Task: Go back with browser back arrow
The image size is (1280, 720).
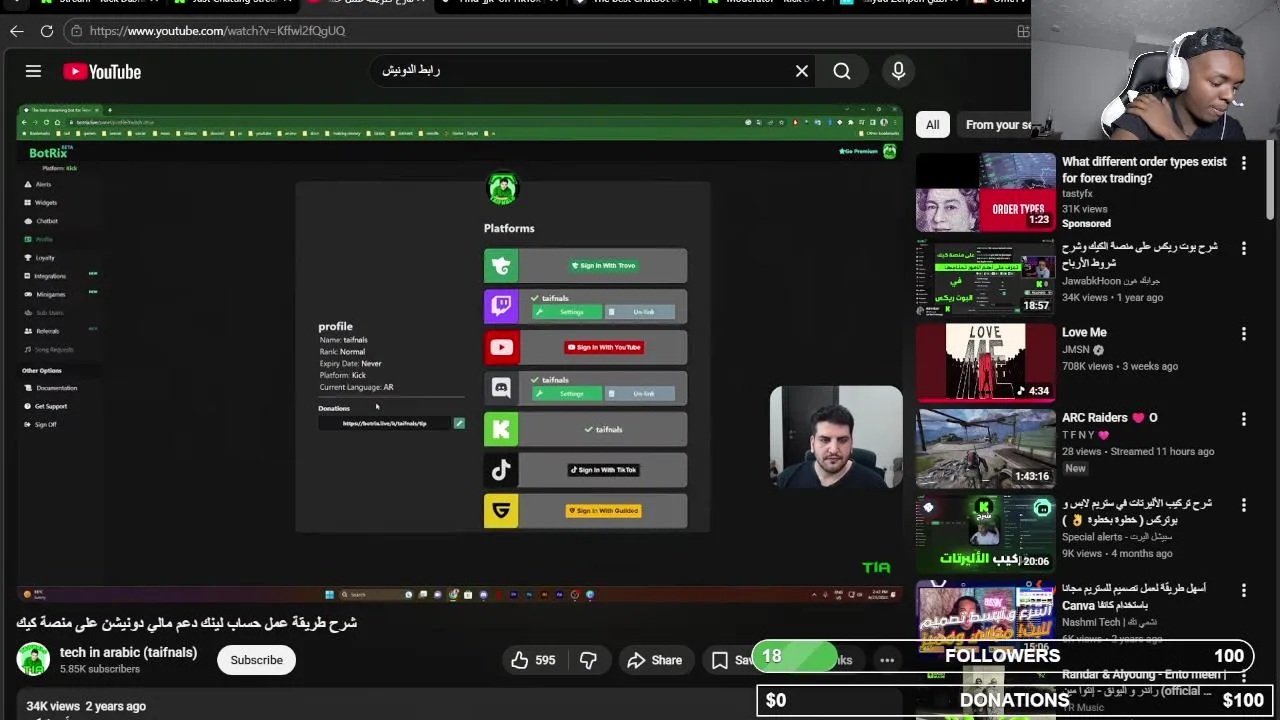Action: [x=17, y=31]
